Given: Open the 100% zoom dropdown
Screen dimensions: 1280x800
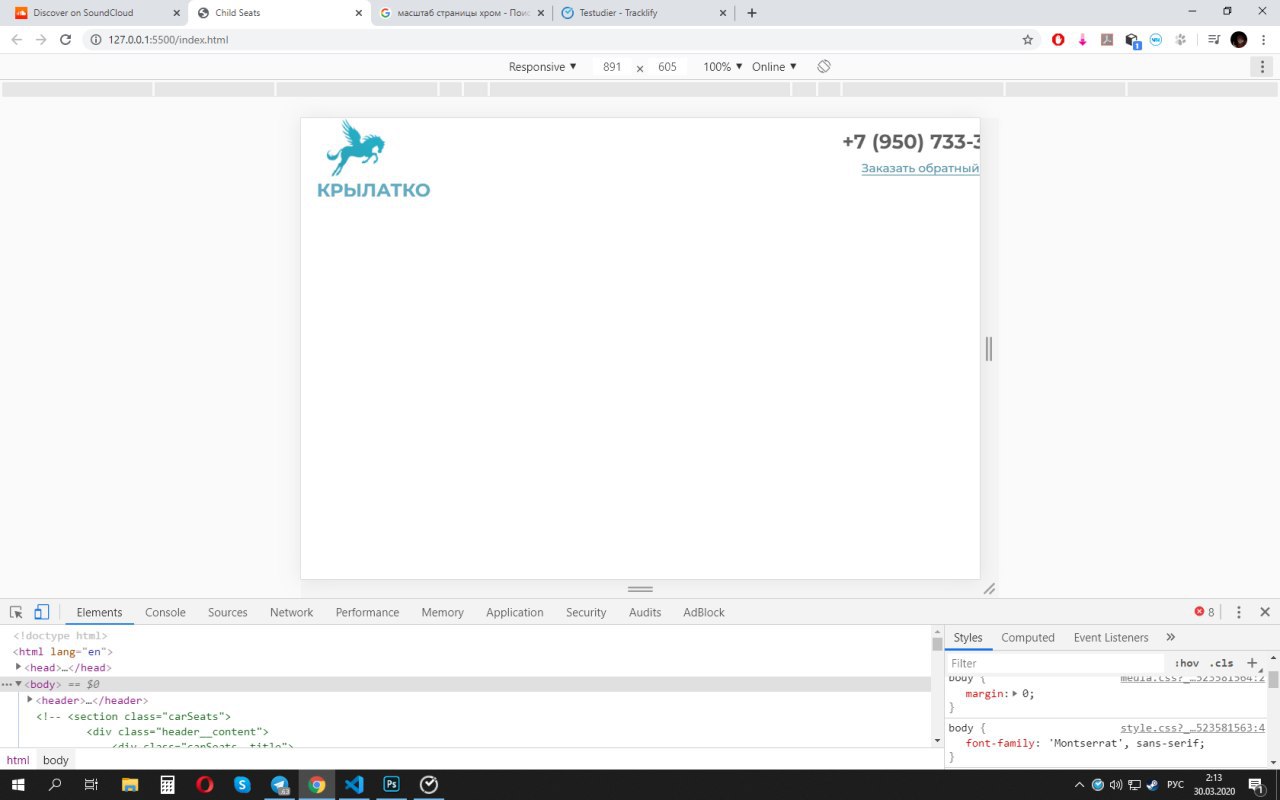Looking at the screenshot, I should pyautogui.click(x=723, y=67).
